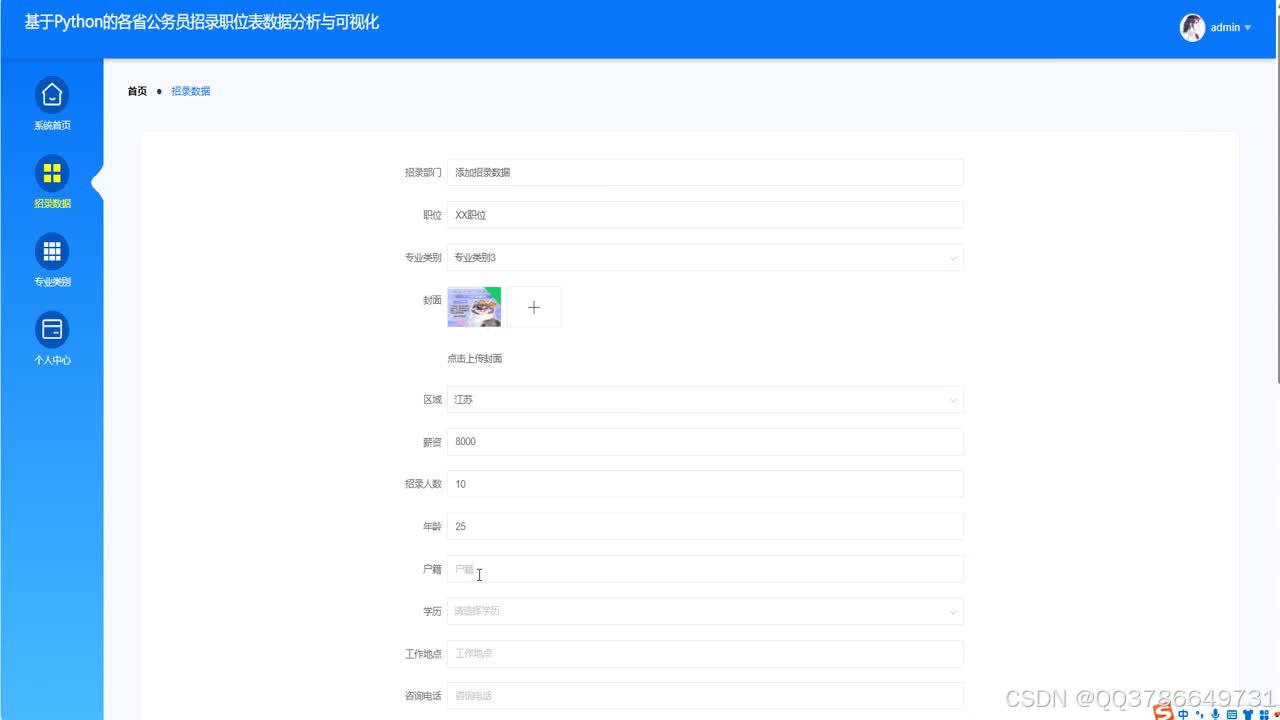Open the Sogou soft keyboard icon
Image resolution: width=1280 pixels, height=720 pixels.
[x=1231, y=713]
